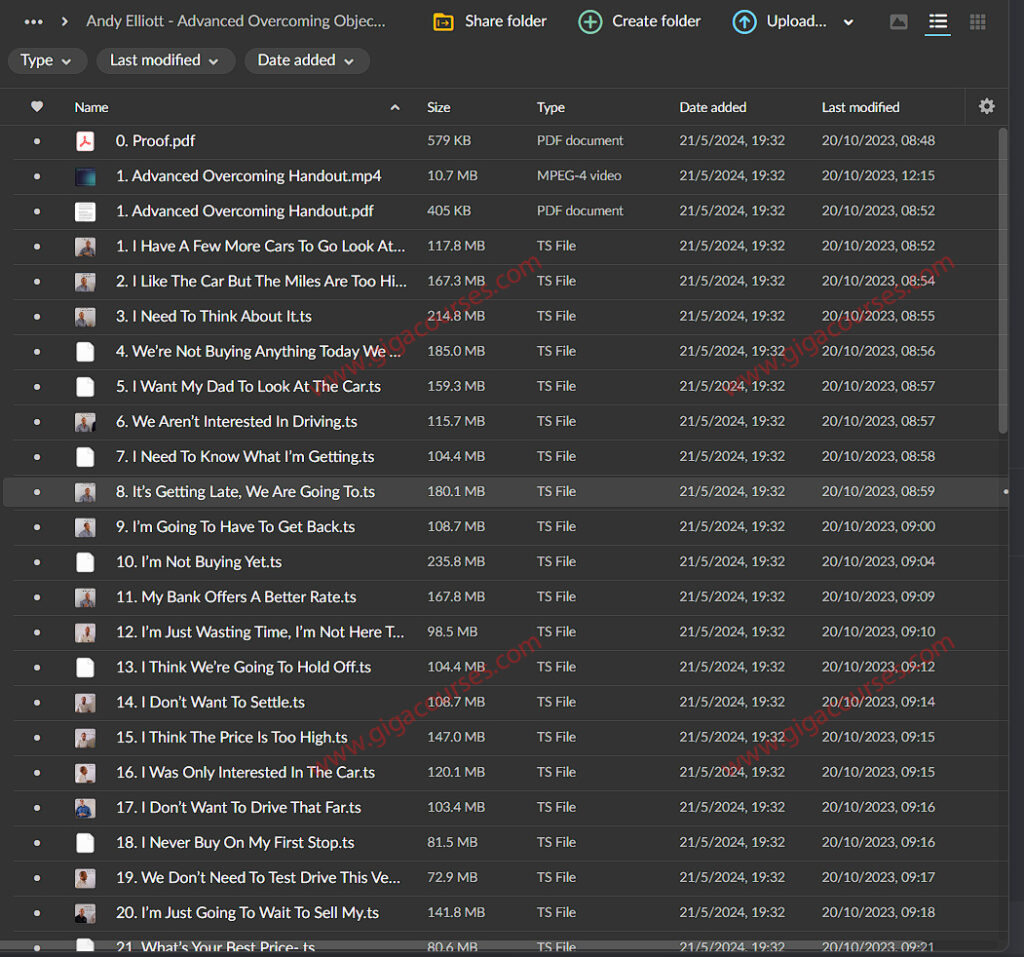
Task: Expand the Last modified filter dropdown
Action: [x=165, y=61]
